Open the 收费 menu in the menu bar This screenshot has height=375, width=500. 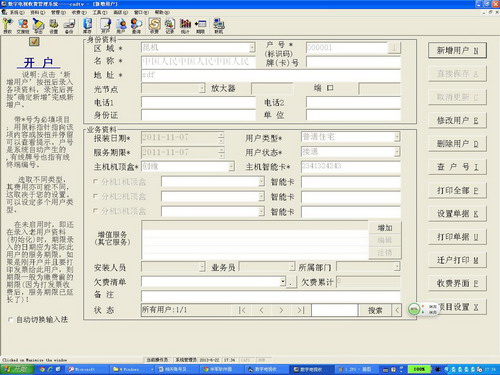point(79,12)
